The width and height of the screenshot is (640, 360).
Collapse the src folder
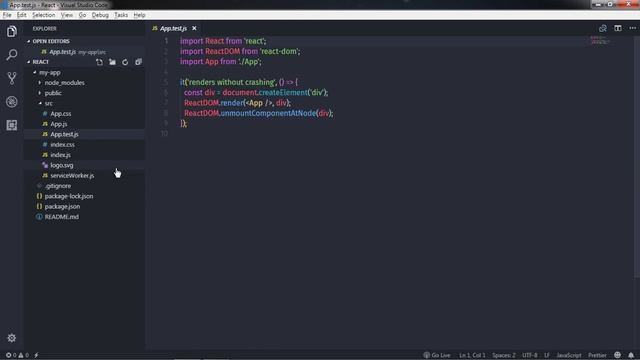click(48, 103)
